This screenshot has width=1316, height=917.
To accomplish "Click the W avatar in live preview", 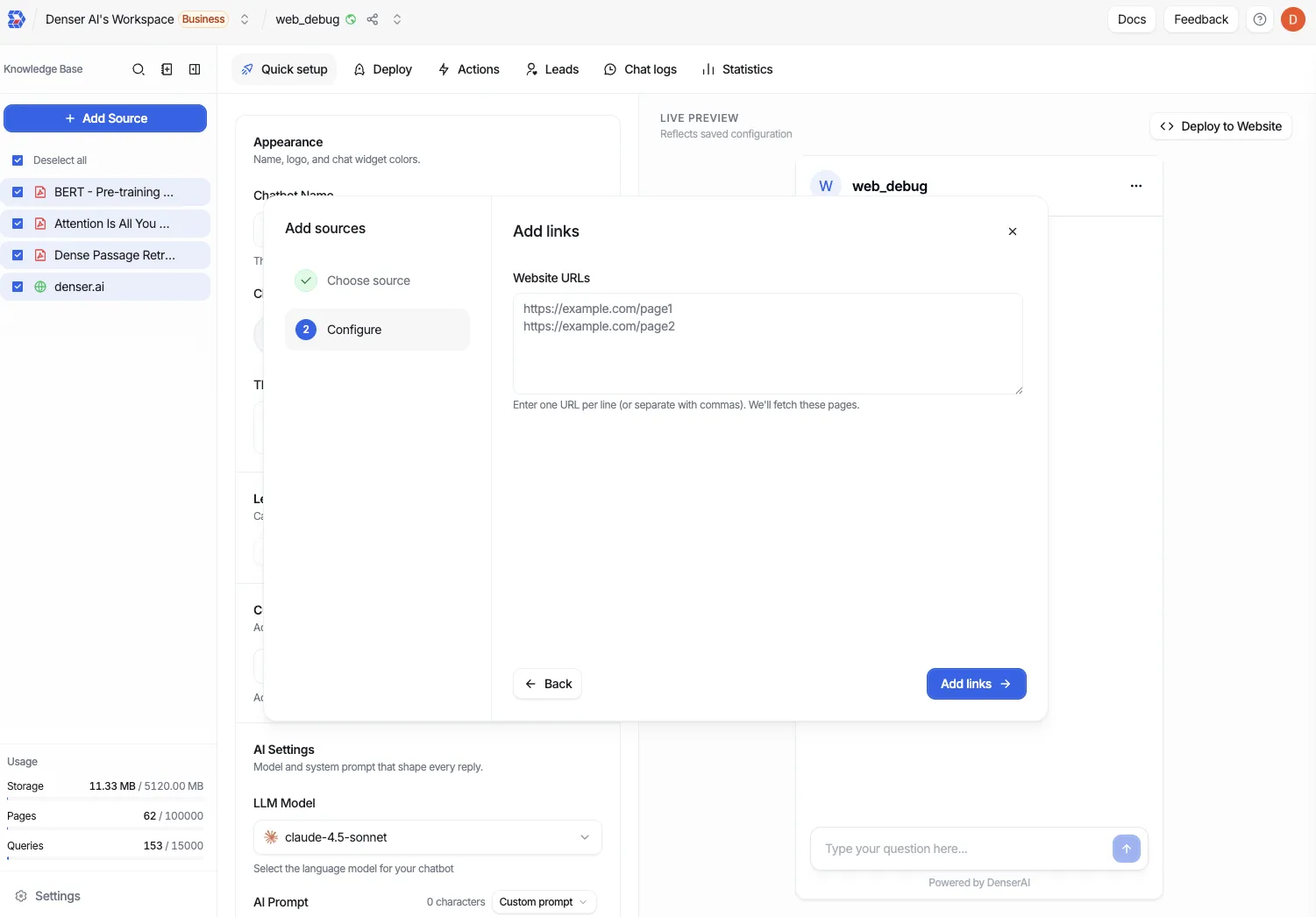I will coord(826,186).
